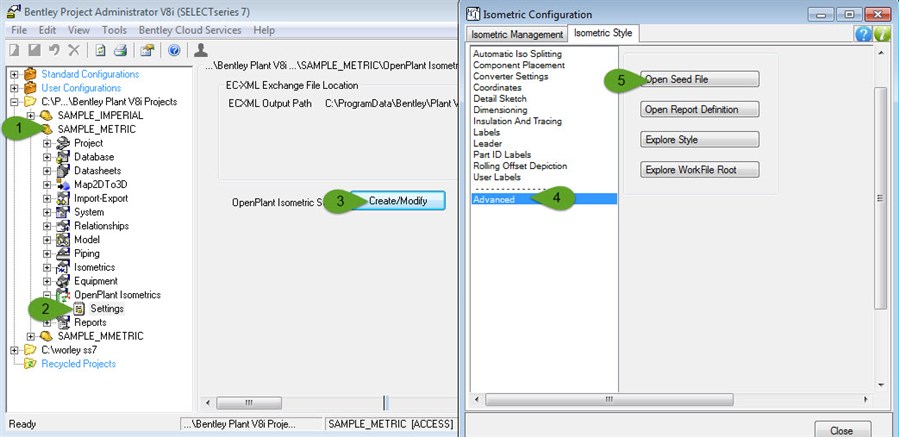Collapse the Bentley Plant V8i Projects folder
Viewport: 899px width, 437px height.
click(14, 102)
